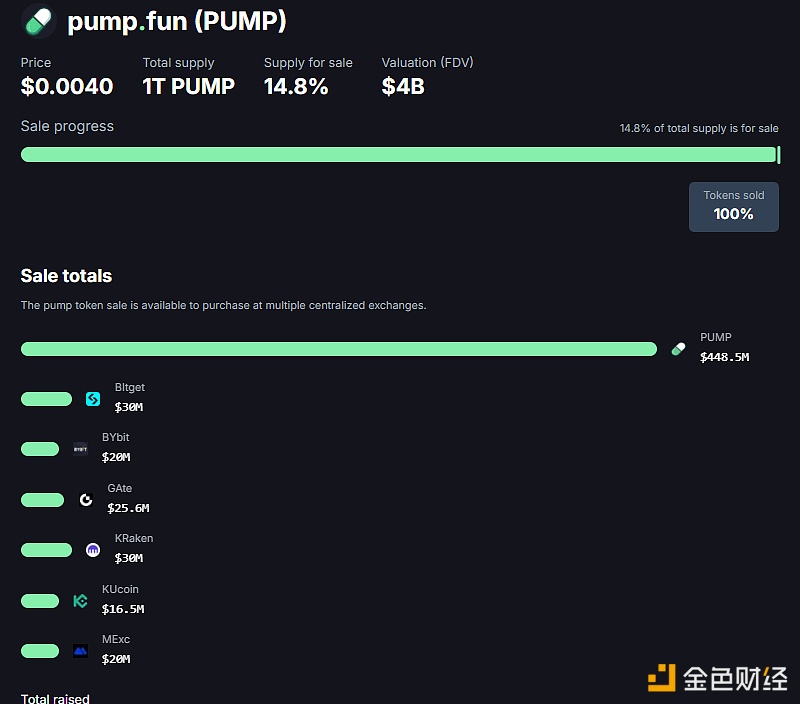Image resolution: width=800 pixels, height=704 pixels.
Task: Select the Total raised label
Action: click(55, 698)
